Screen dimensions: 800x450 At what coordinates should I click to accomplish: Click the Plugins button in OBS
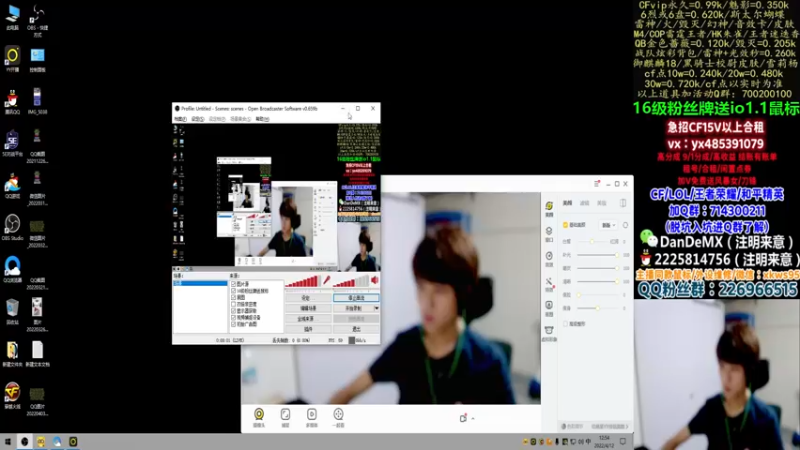(308, 329)
